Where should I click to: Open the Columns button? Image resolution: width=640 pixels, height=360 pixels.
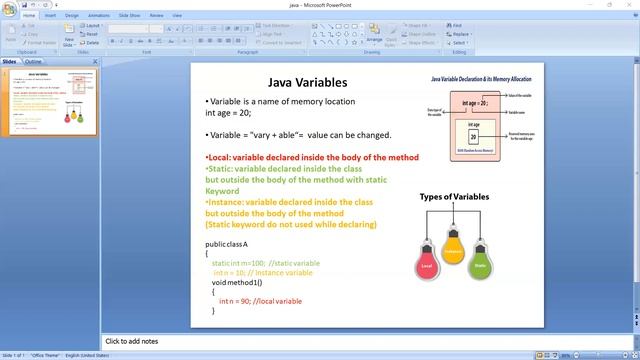tap(239, 41)
